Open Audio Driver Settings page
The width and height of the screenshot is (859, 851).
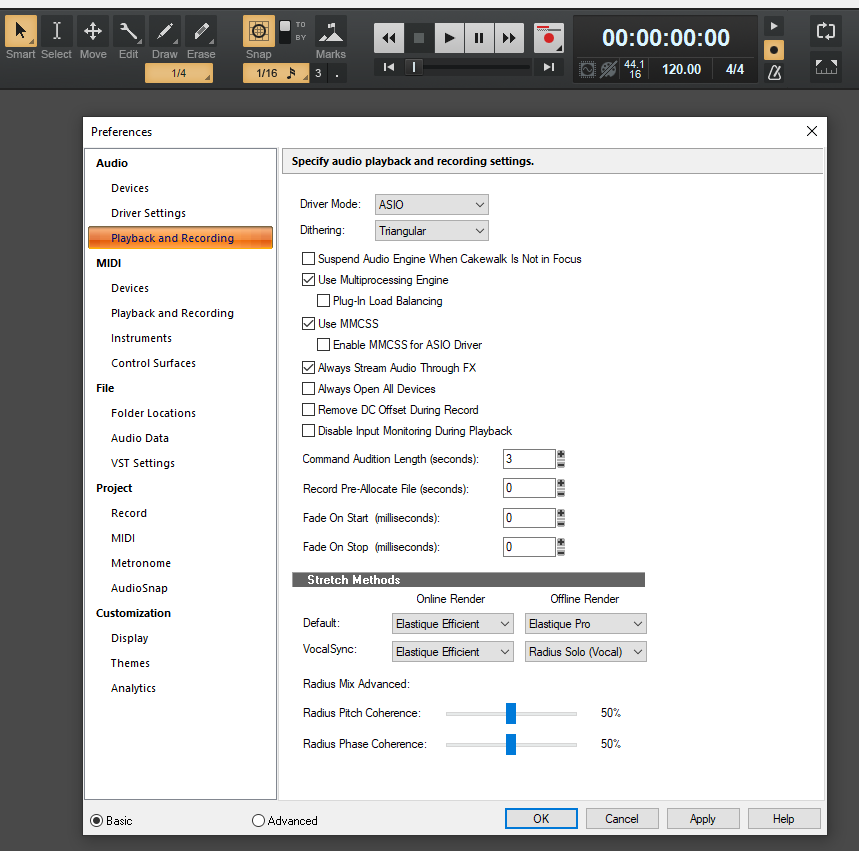click(148, 213)
